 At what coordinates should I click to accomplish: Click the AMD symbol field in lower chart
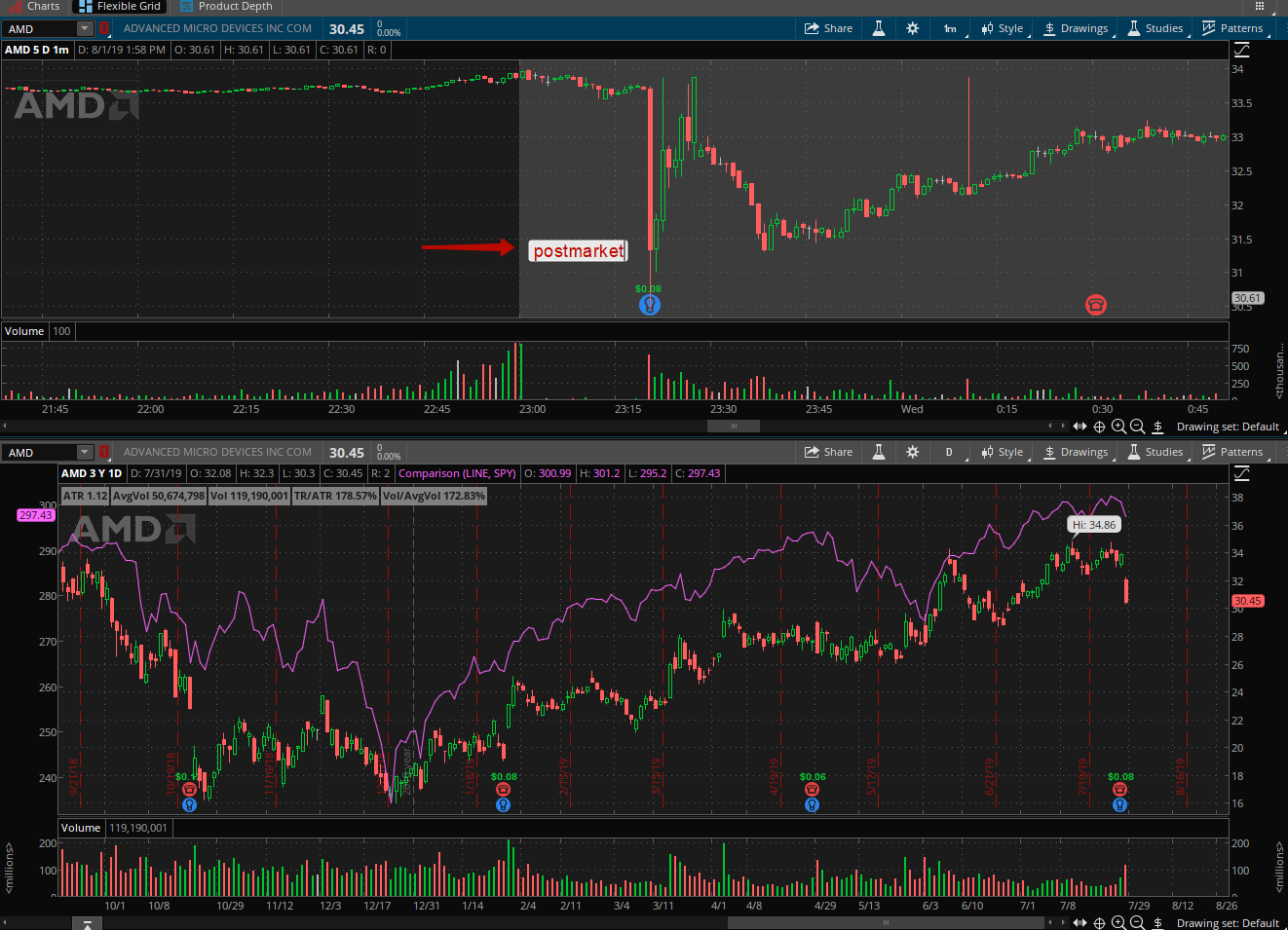[39, 453]
